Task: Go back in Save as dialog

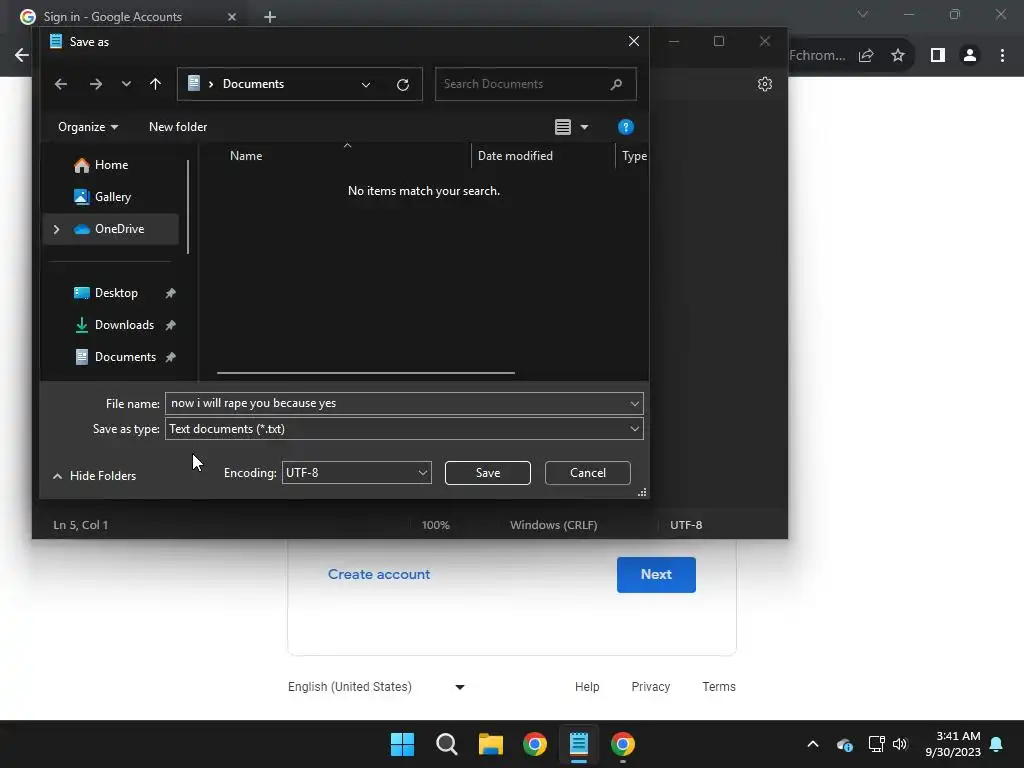Action: tap(61, 84)
